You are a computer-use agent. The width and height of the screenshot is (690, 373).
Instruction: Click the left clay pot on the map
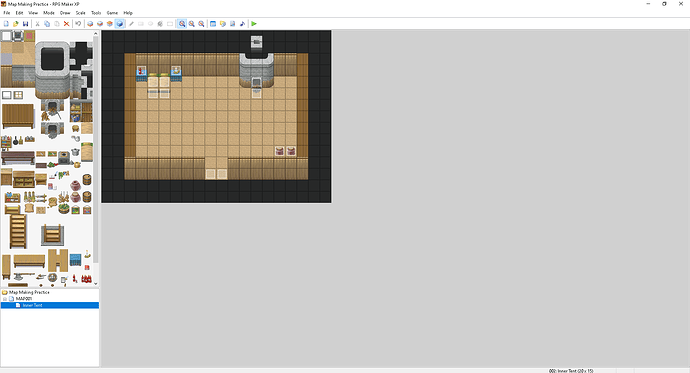click(279, 151)
